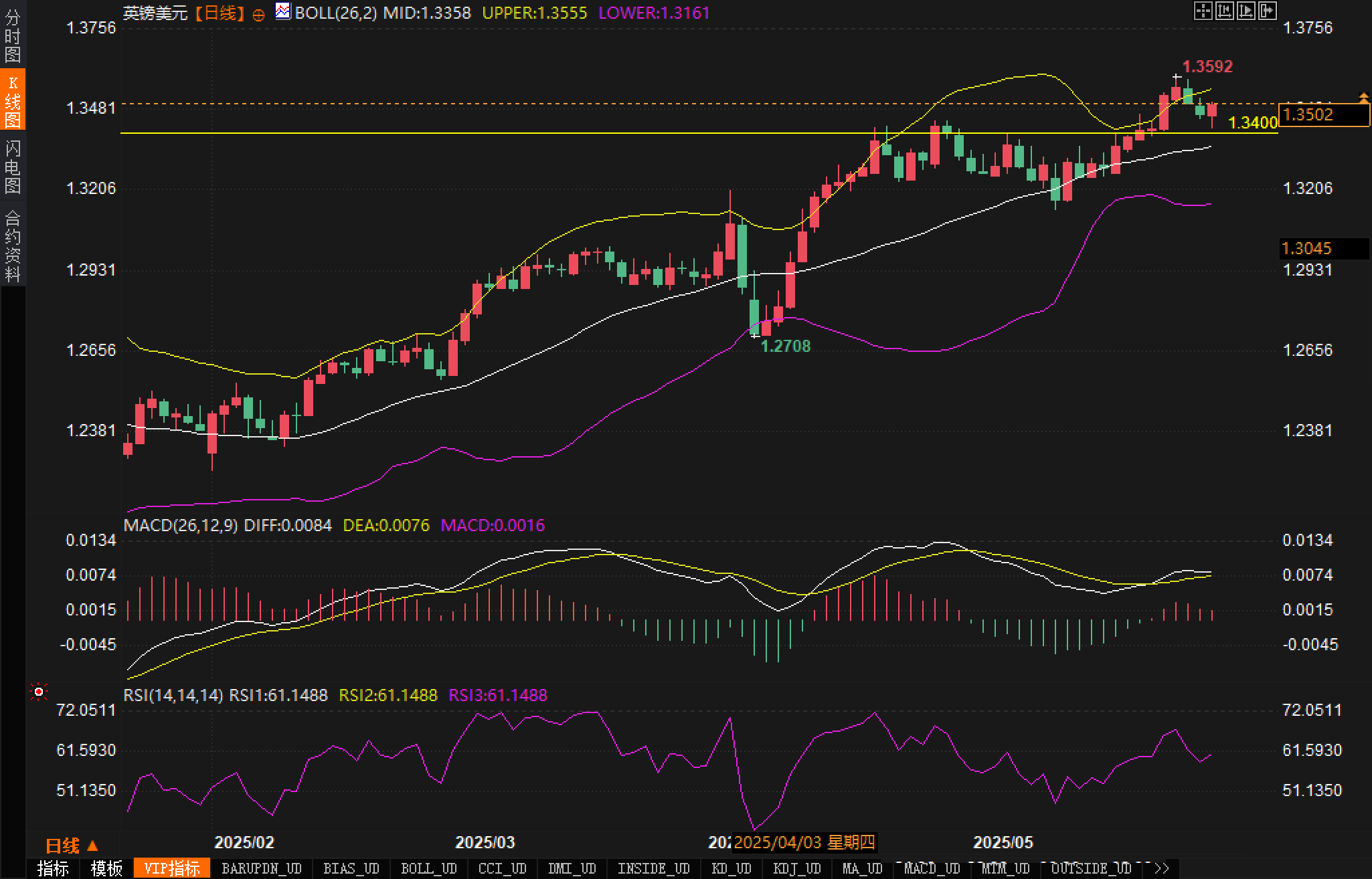Screen dimensions: 1372x879
Task: Click the orange alert icon above 1.3502 price
Action: pos(1364,98)
